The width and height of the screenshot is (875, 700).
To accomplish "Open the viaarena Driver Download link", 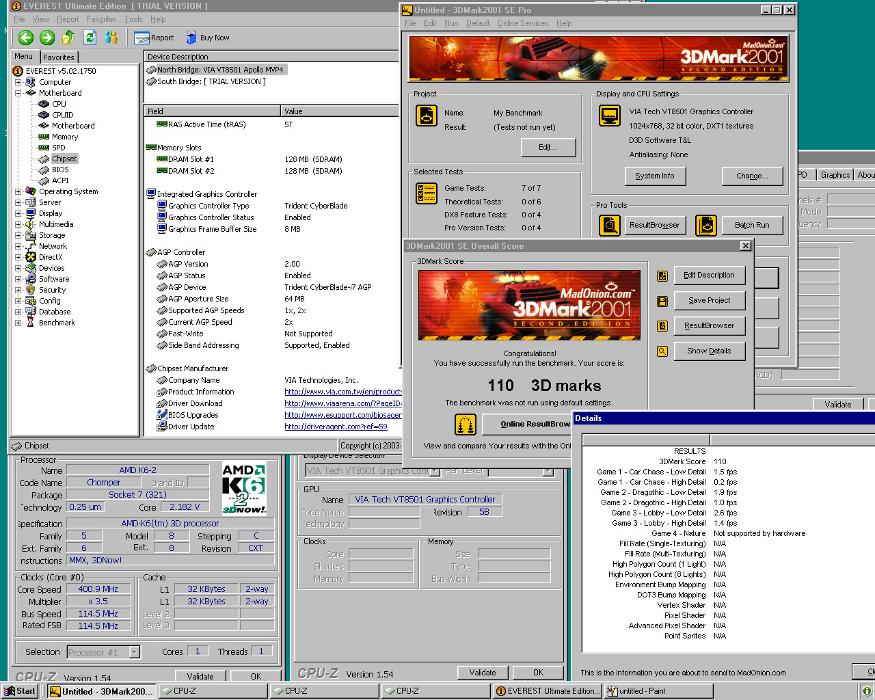I will tap(343, 404).
